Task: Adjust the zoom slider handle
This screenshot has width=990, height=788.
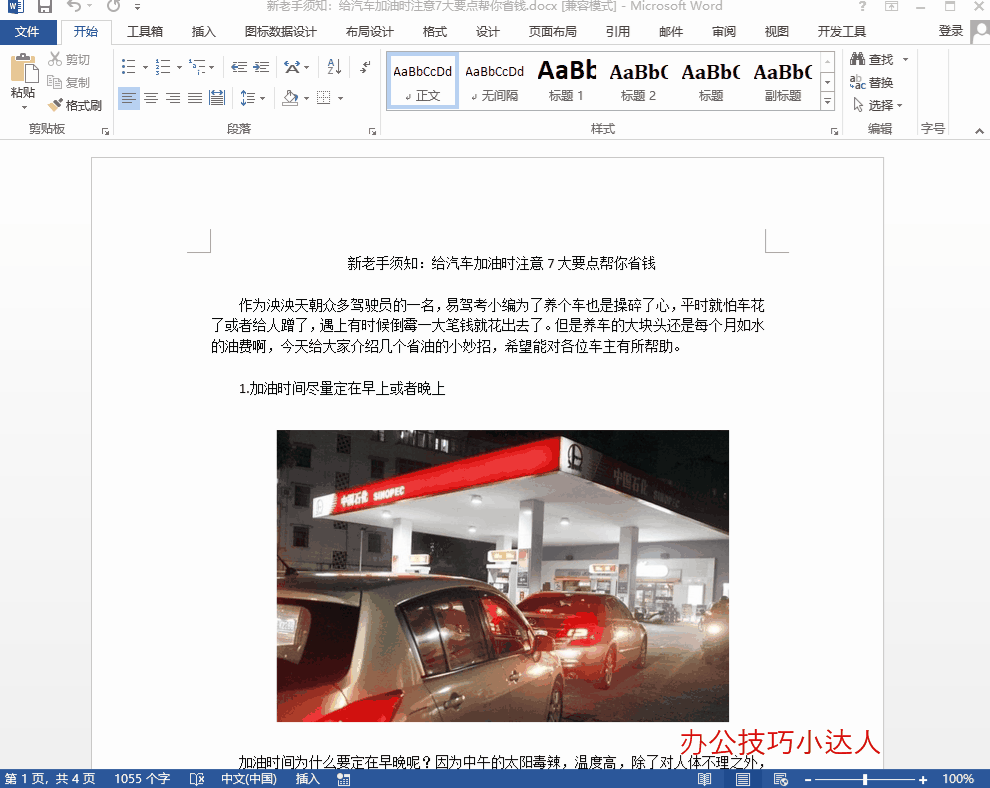Action: 865,780
